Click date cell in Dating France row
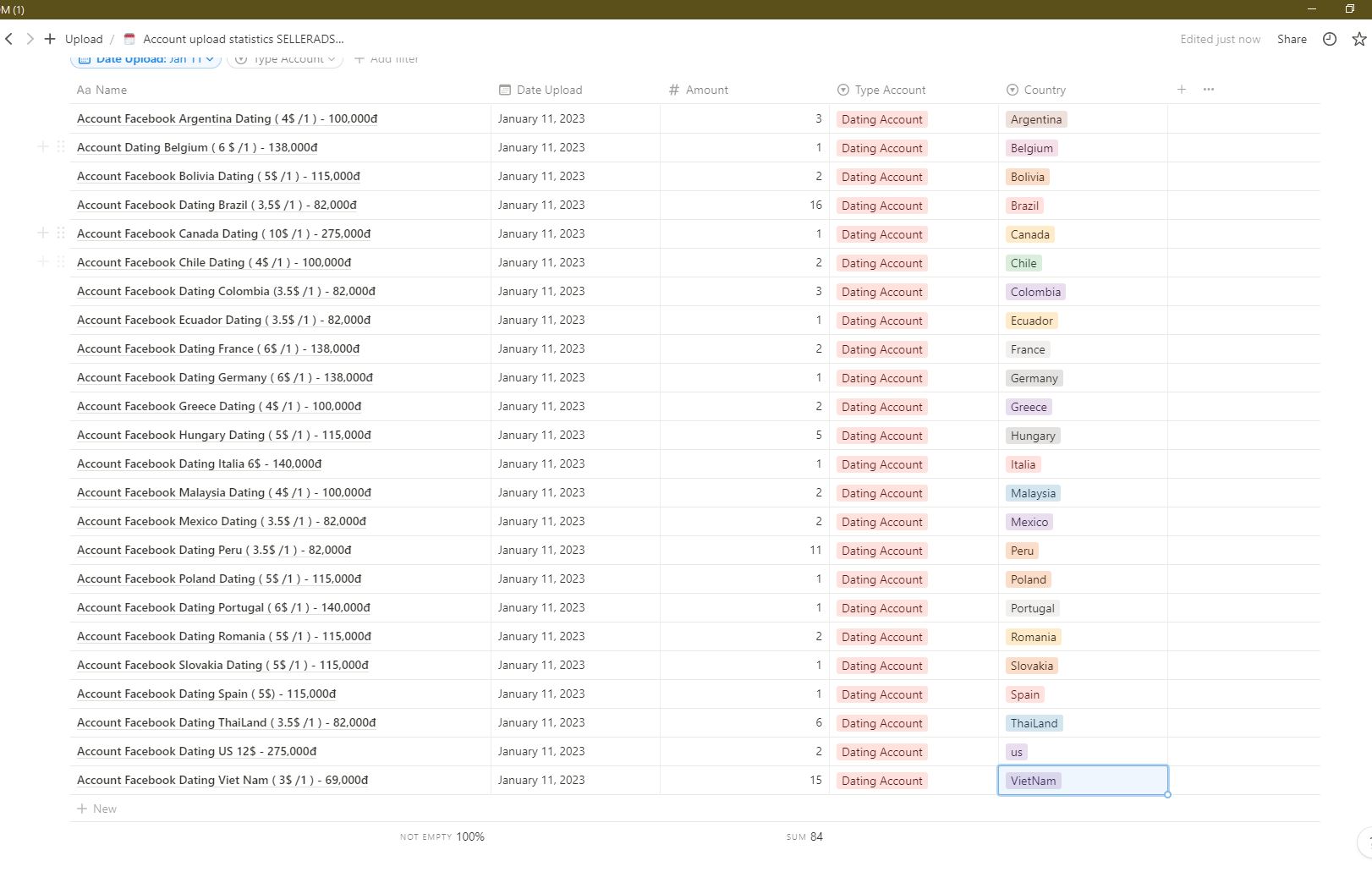This screenshot has height=872, width=1372. click(x=575, y=348)
